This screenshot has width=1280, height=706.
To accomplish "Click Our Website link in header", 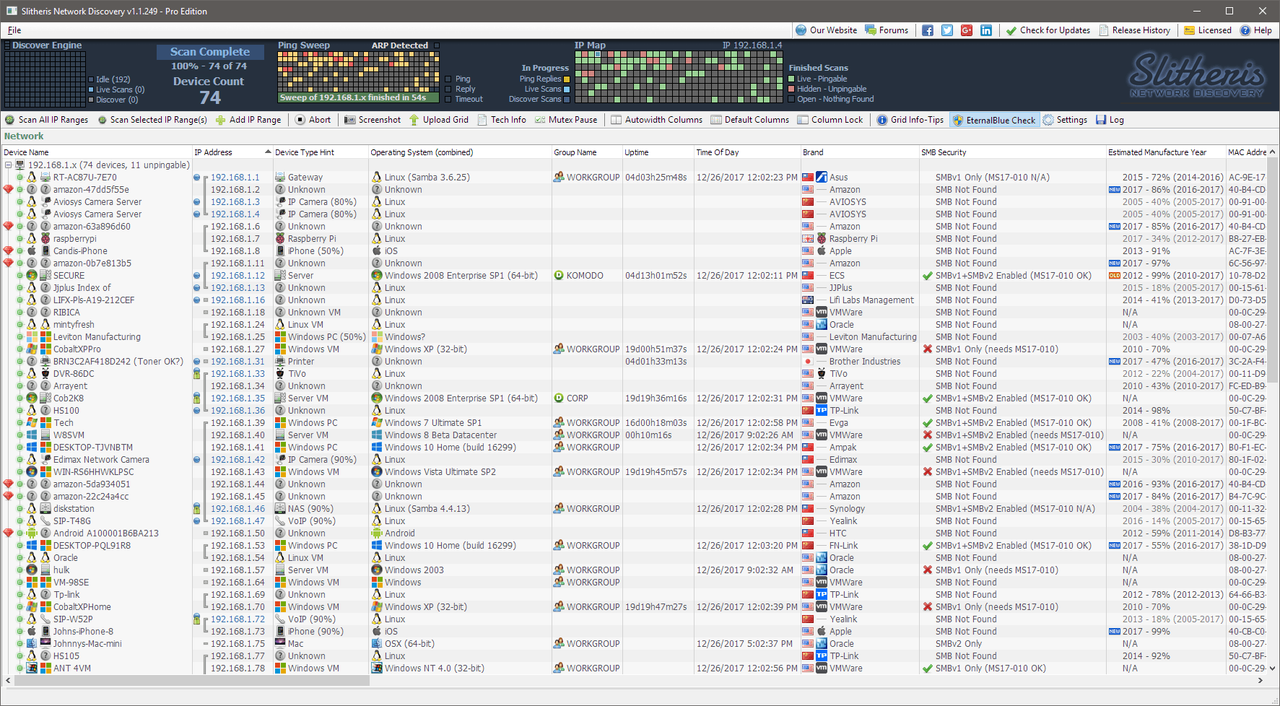I will 826,31.
